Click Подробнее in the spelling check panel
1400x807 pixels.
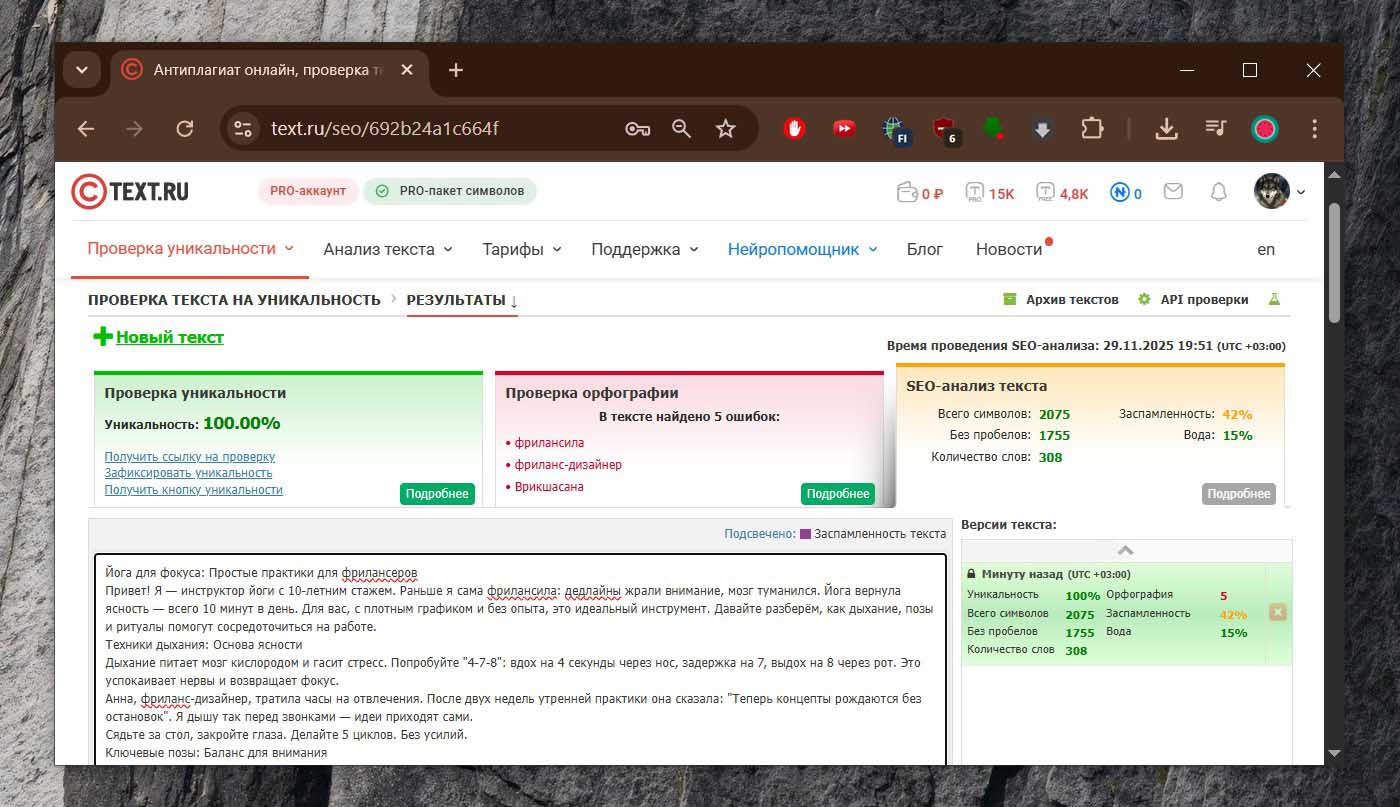[x=837, y=494]
